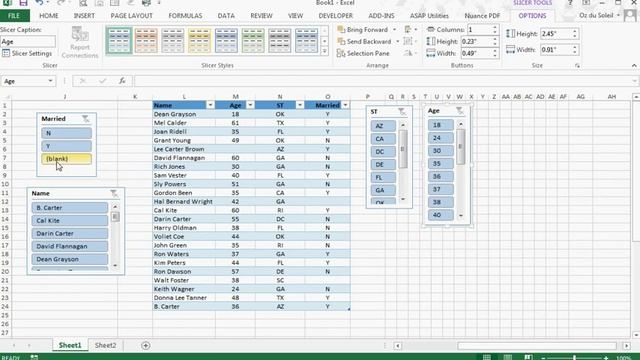The image size is (640, 360).
Task: Apply the yellow slicer style swatch
Action: point(199,40)
